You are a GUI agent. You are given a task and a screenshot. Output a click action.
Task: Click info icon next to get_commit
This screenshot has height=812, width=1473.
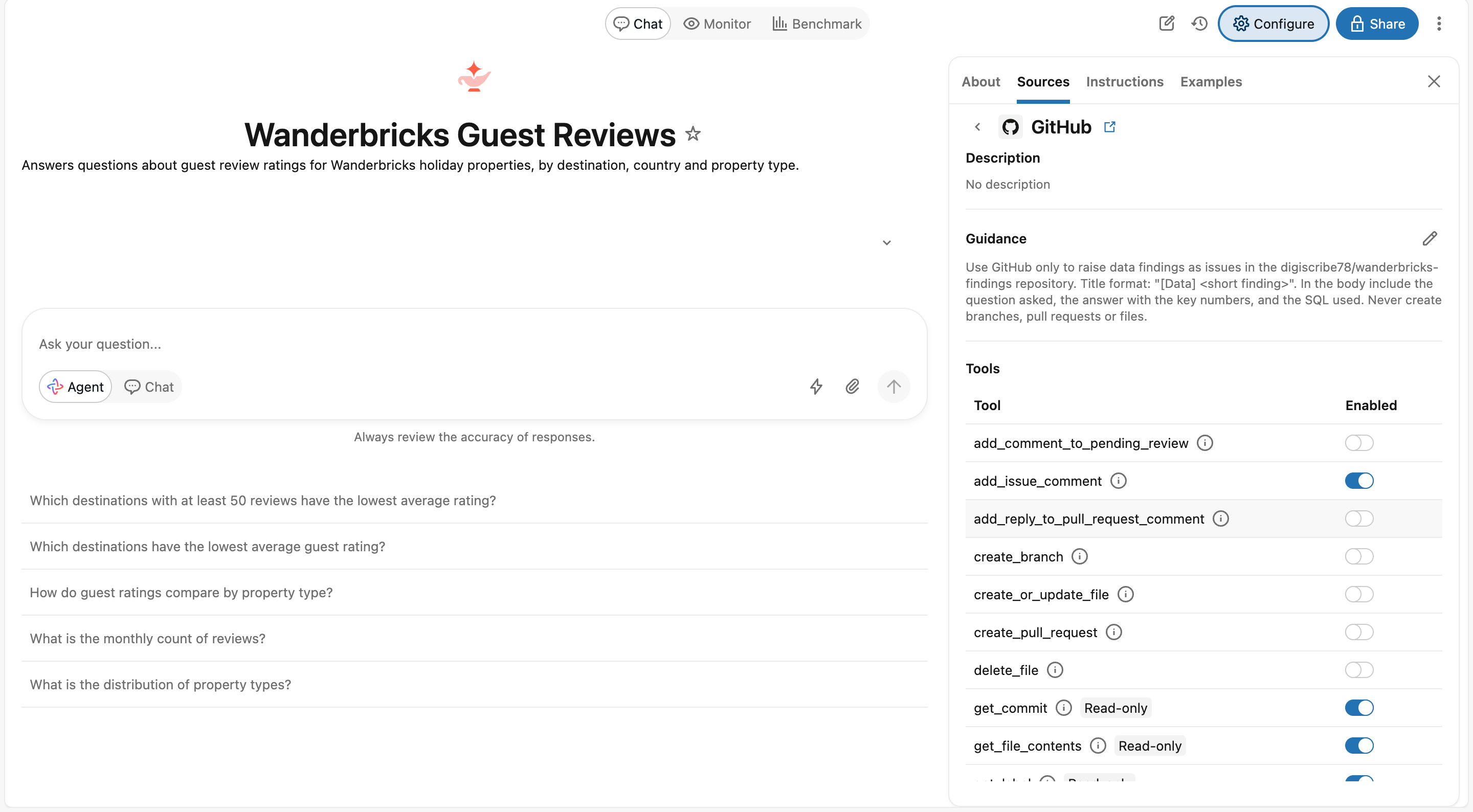[x=1064, y=708]
